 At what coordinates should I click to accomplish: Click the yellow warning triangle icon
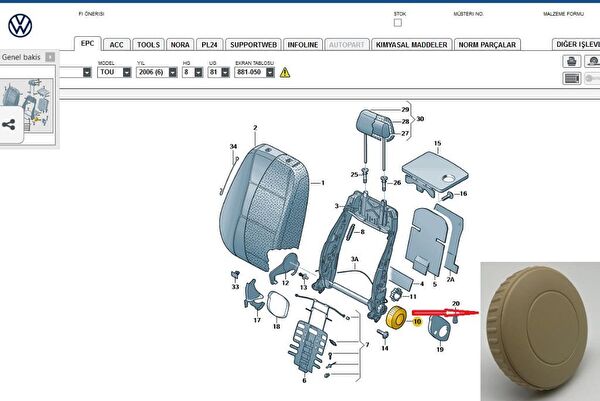coord(285,73)
